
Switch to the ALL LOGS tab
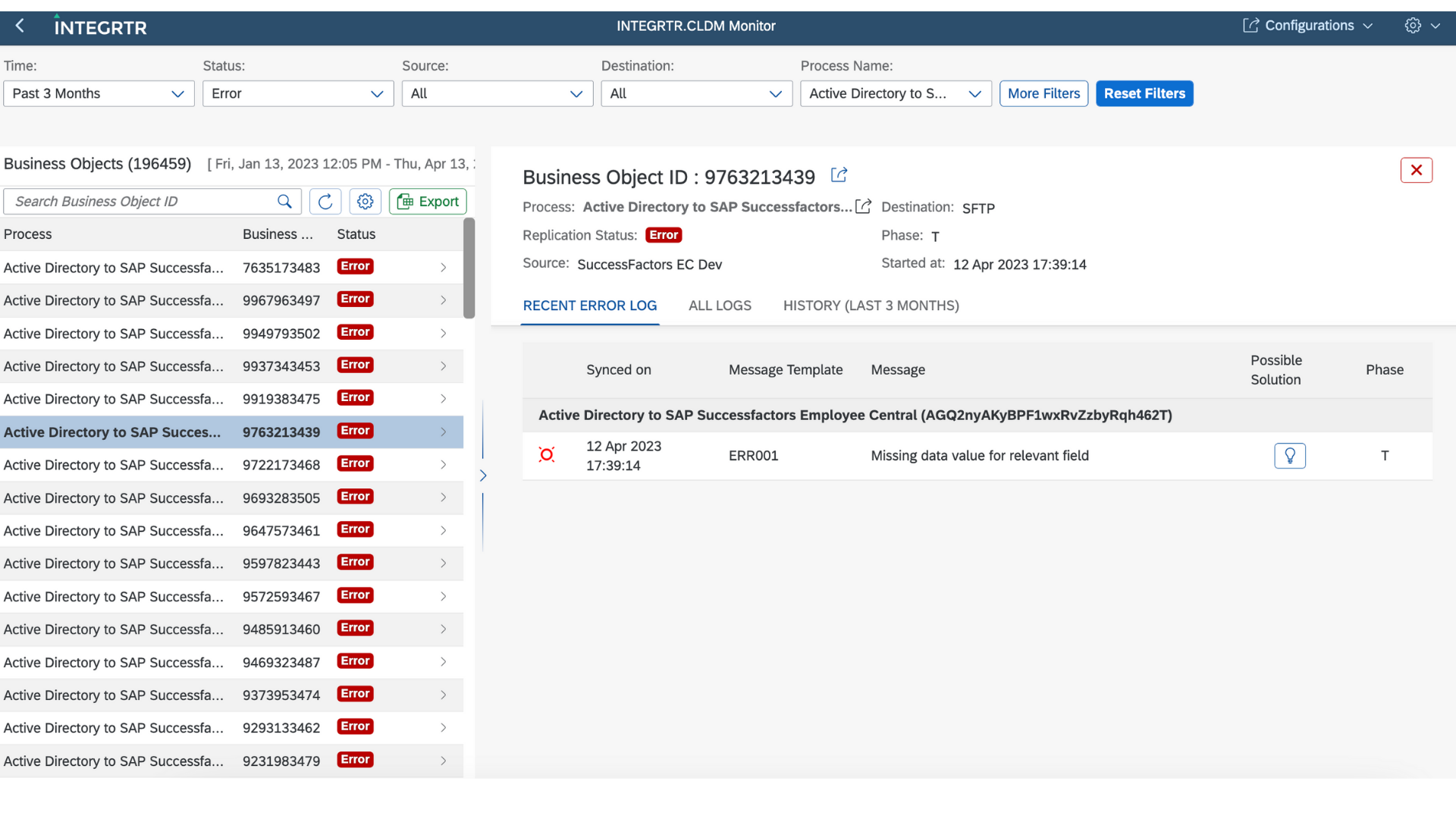[x=720, y=306]
